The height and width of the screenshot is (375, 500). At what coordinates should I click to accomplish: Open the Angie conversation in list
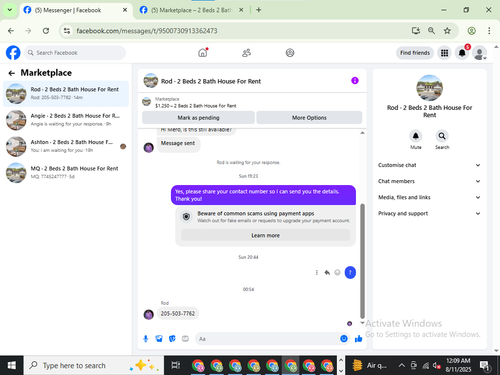[x=66, y=120]
